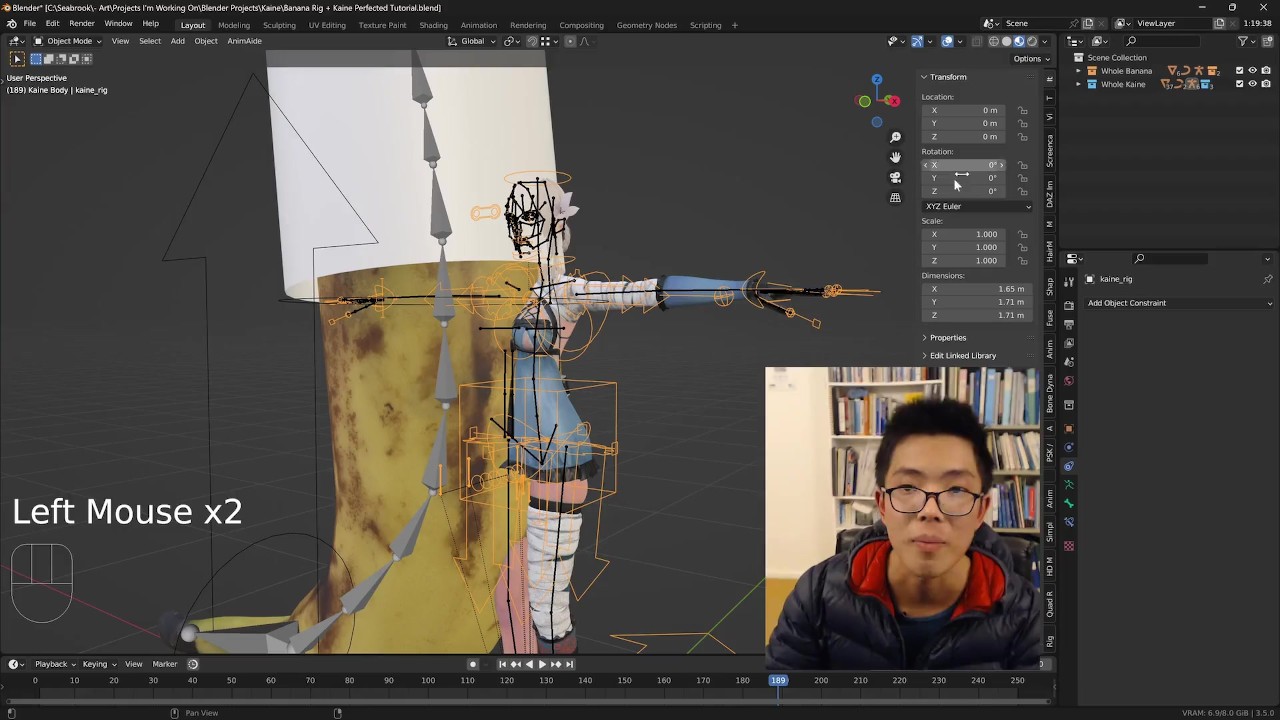
Task: Switch orthographic/perspective with the grid icon
Action: pyautogui.click(x=895, y=198)
